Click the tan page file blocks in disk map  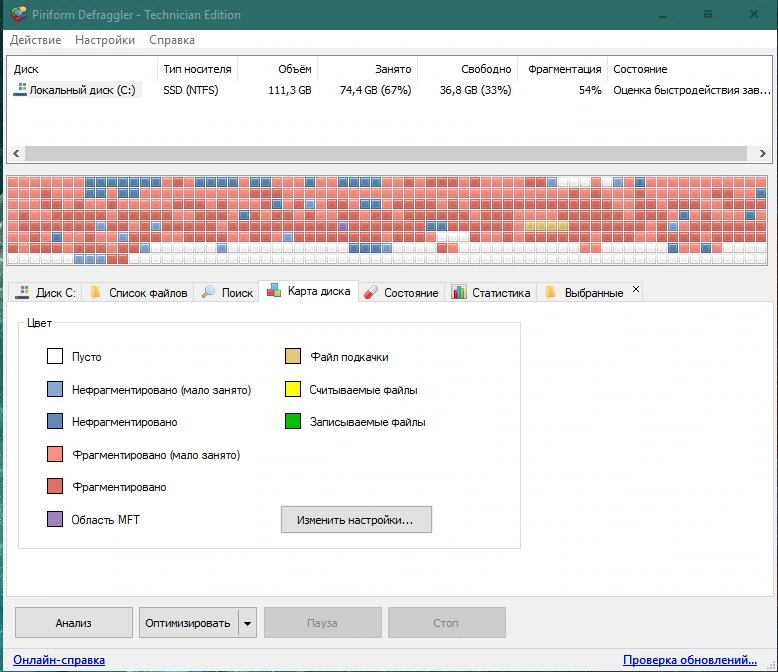click(546, 226)
